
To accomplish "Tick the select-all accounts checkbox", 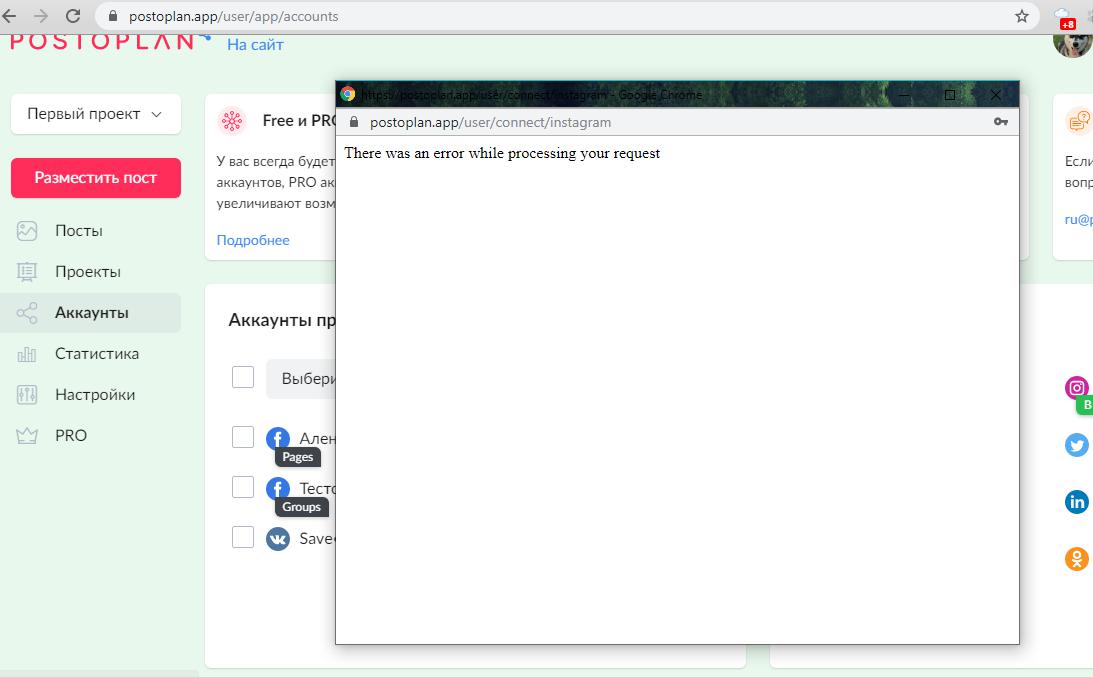I will click(x=243, y=377).
